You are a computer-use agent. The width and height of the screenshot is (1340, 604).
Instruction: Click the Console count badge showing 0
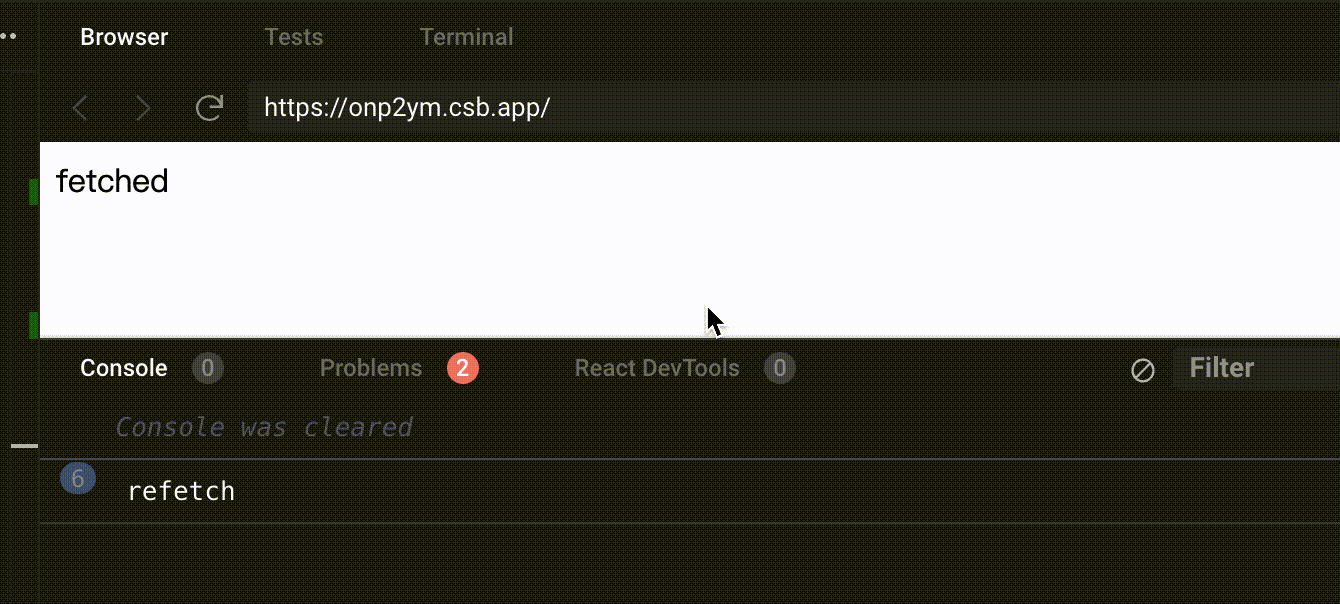[207, 368]
